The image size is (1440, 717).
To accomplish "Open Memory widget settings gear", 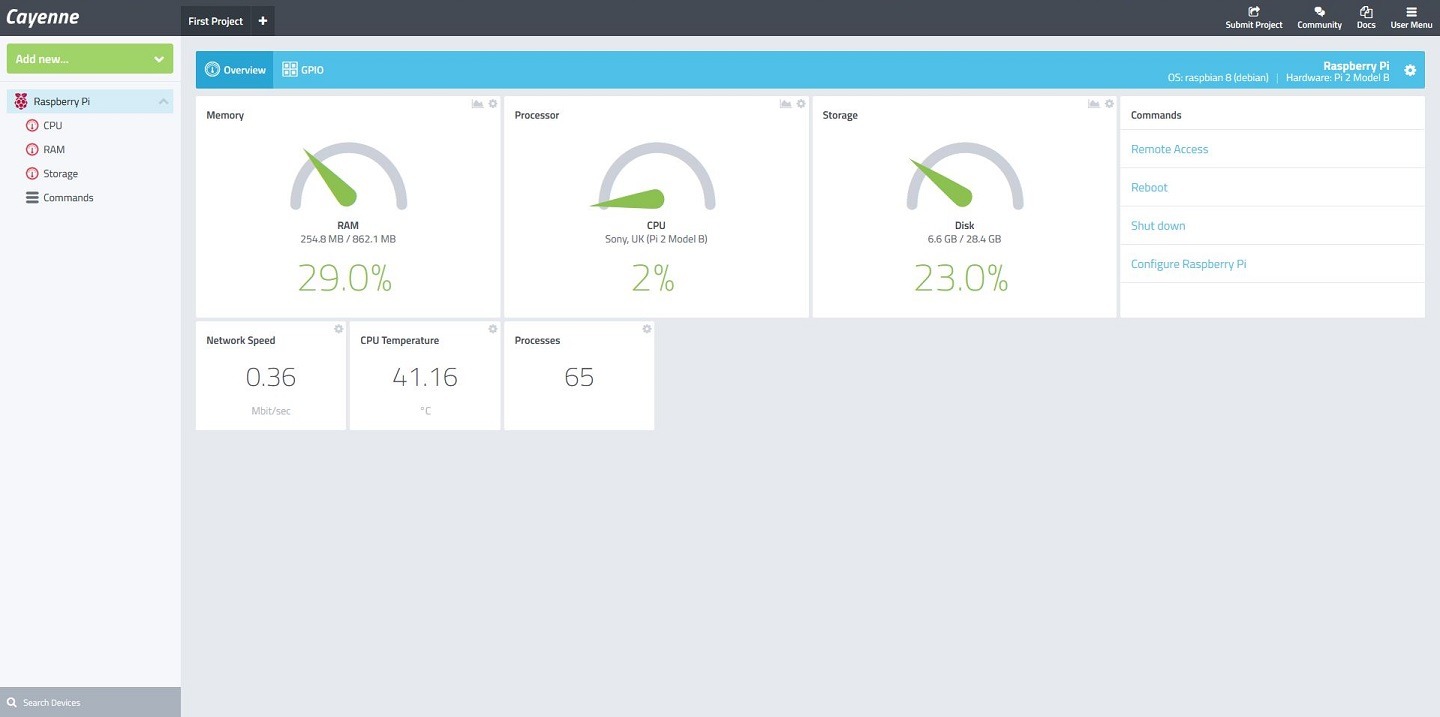I will pos(493,104).
